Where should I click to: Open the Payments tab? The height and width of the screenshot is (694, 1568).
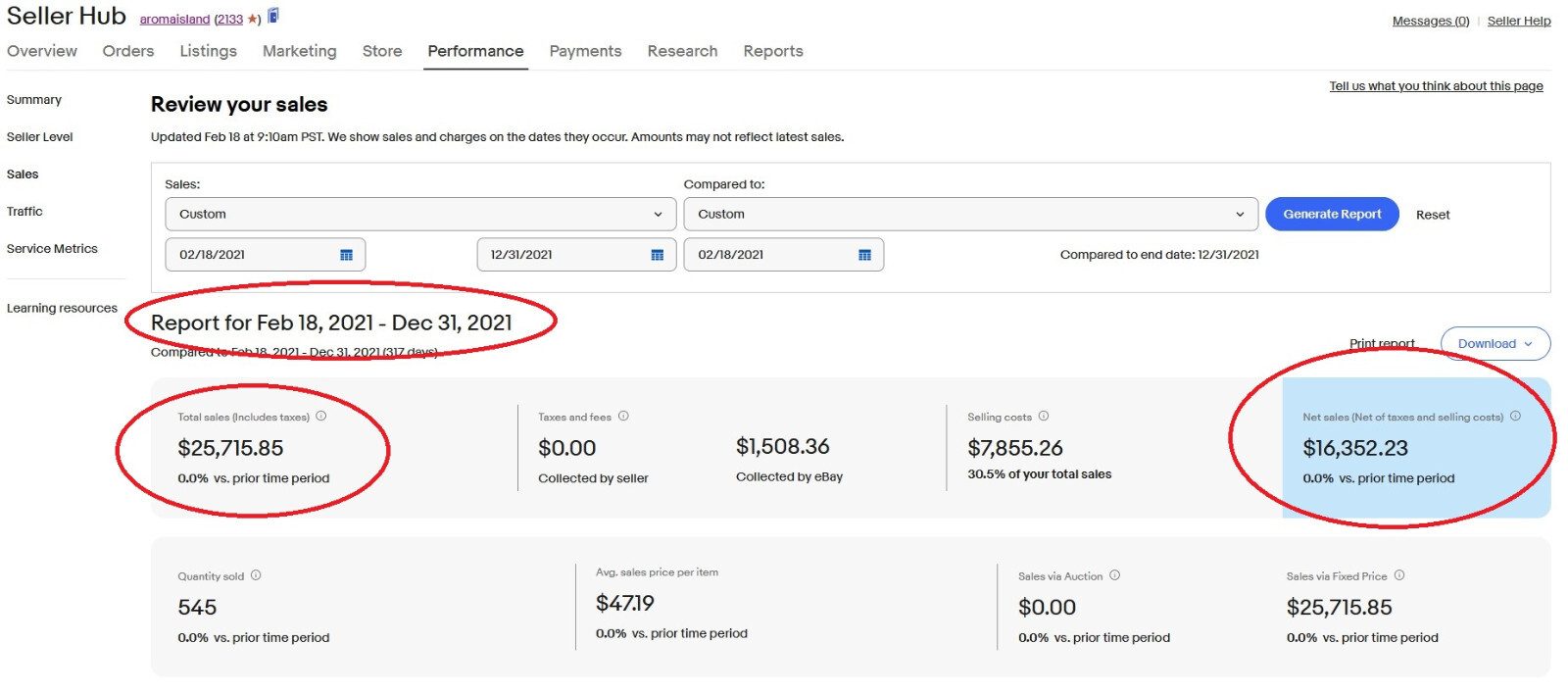point(585,51)
